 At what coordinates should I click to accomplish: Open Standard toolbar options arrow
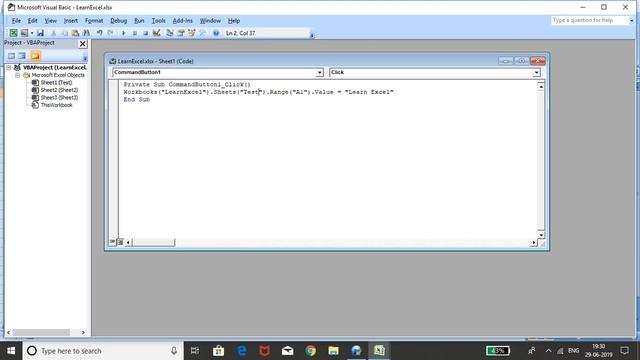(312, 35)
